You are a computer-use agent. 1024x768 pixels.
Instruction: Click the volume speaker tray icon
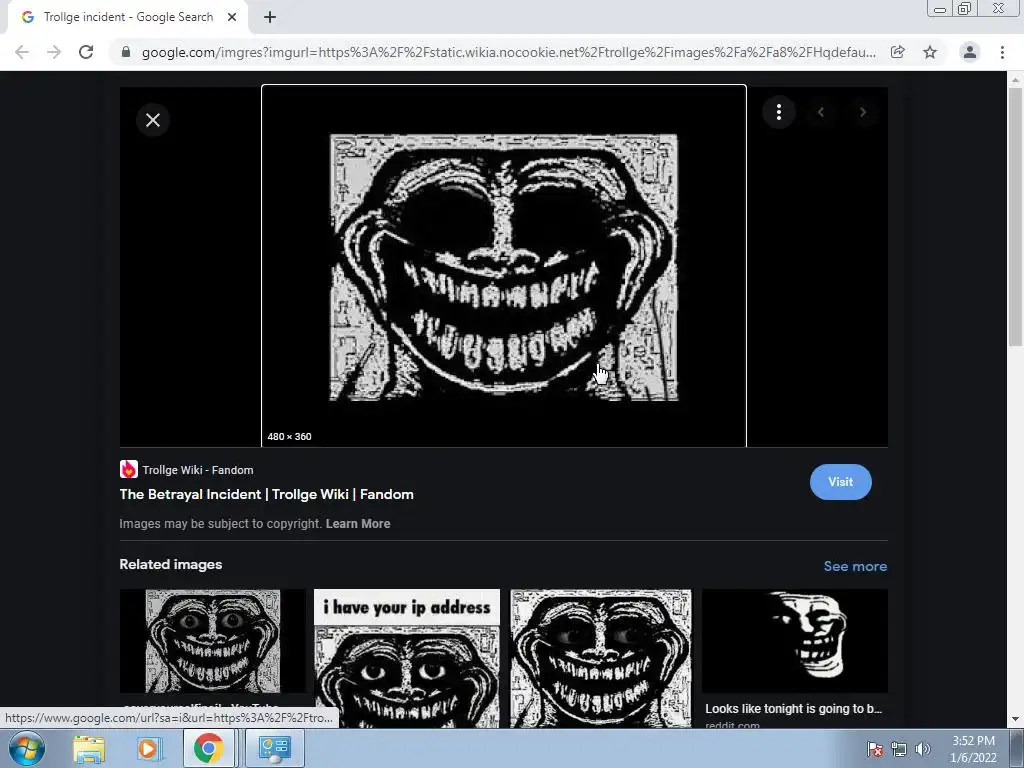[922, 749]
